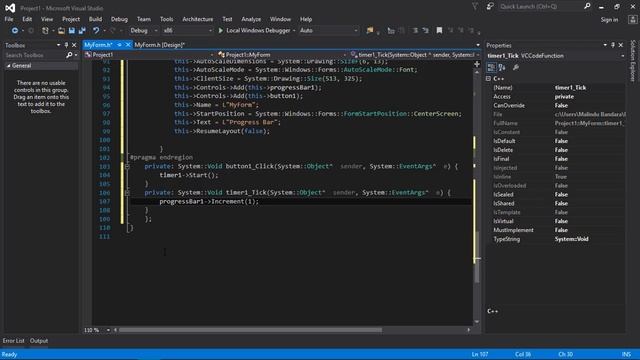The width and height of the screenshot is (640, 360).
Task: Click the Uncomment Lines toolbar icon
Action: pos(426,31)
